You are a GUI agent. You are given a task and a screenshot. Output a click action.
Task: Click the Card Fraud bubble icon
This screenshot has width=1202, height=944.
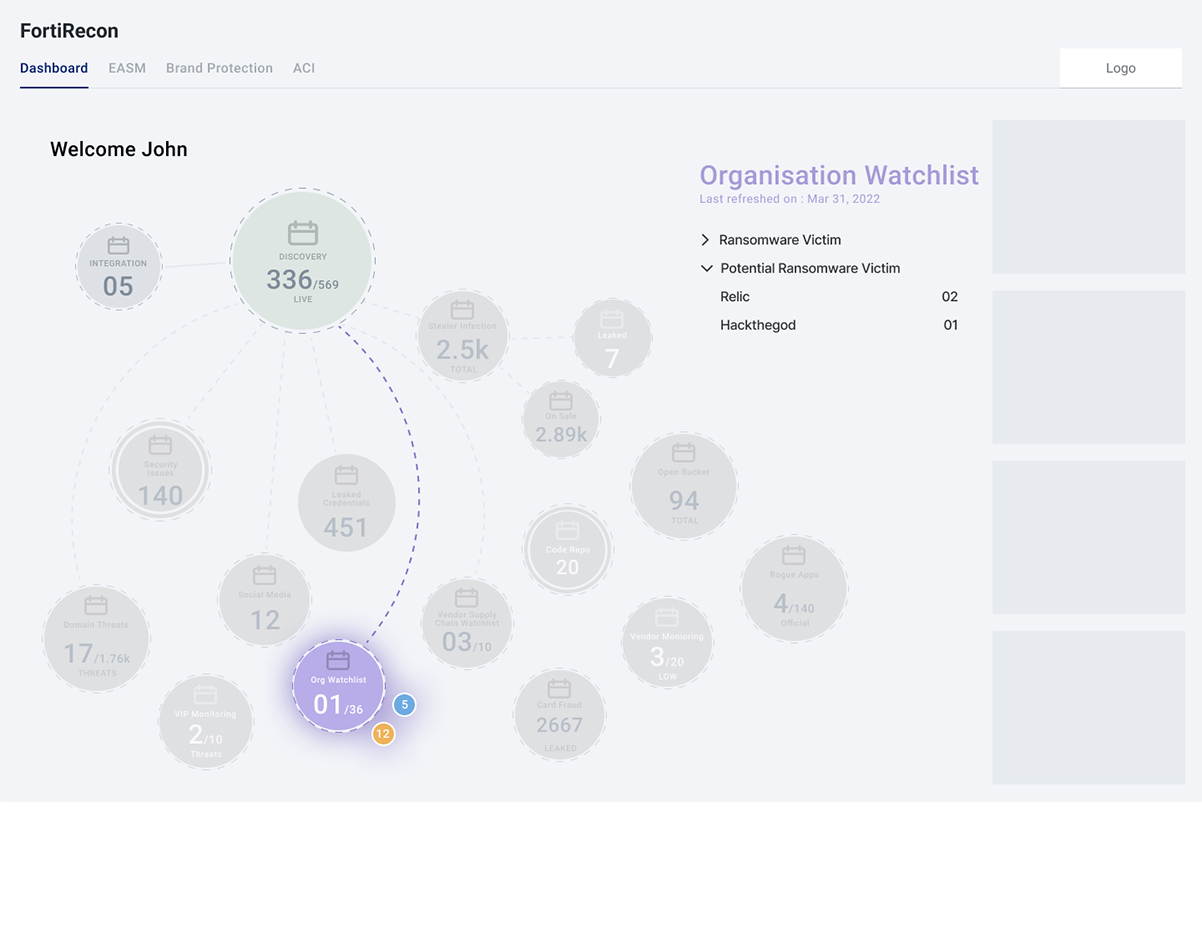click(559, 688)
